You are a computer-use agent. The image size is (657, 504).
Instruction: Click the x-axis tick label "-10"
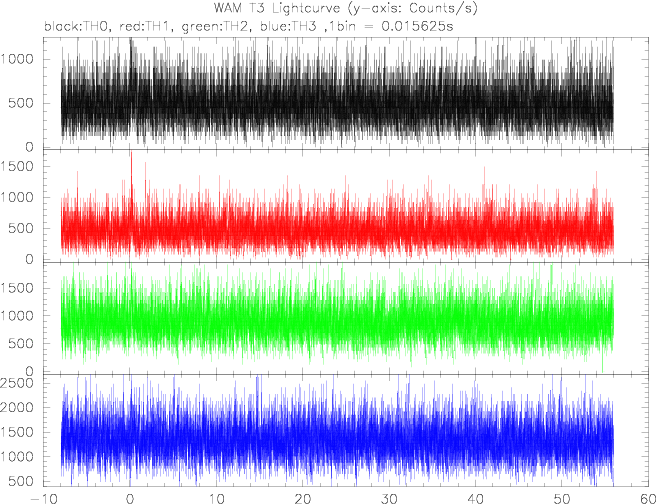click(44, 499)
